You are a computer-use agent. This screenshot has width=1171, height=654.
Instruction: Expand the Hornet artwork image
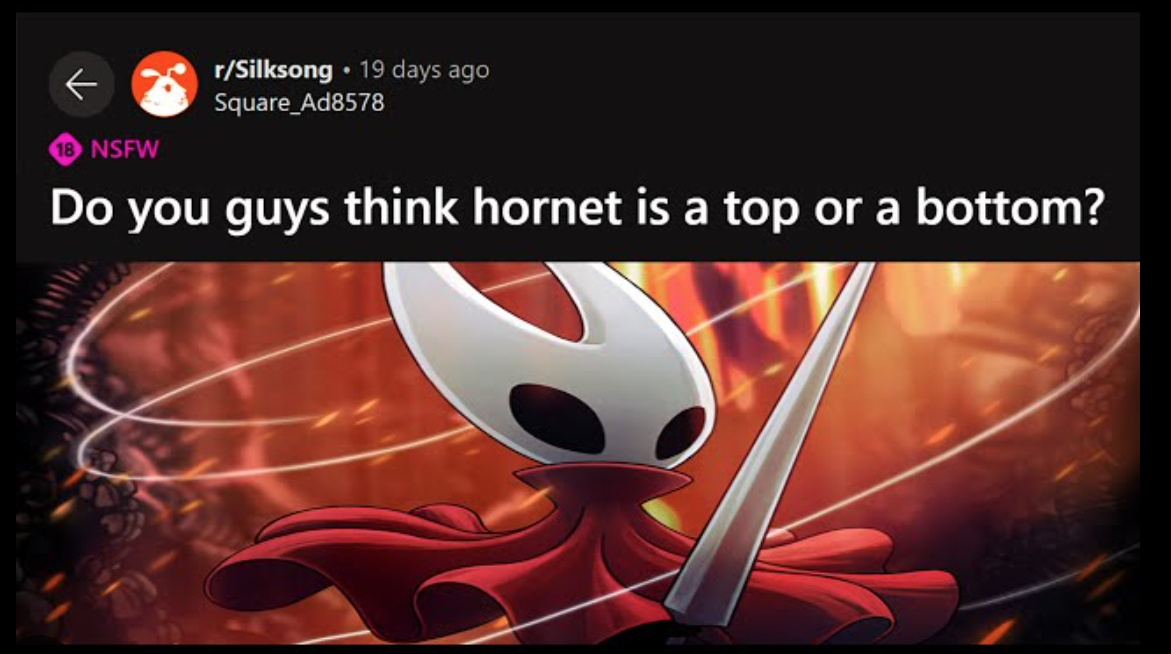[578, 452]
